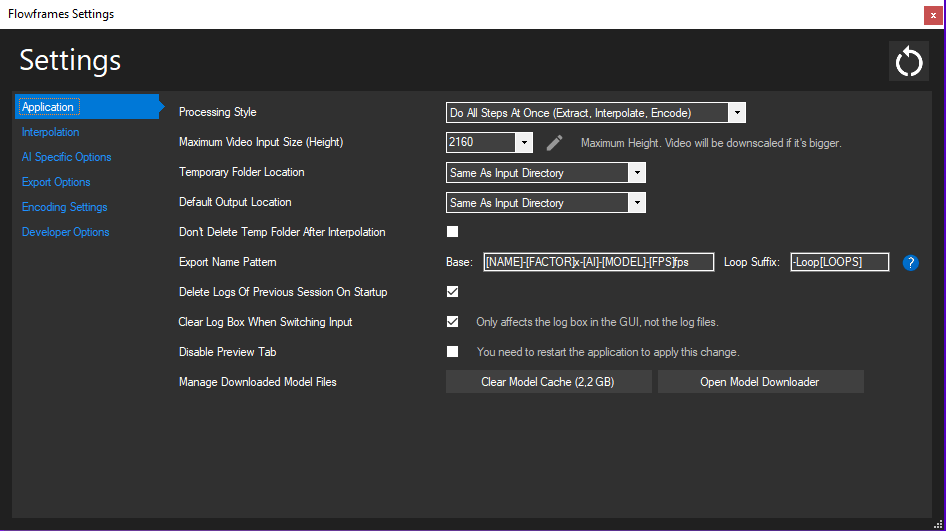Go to the Export Options tab

coord(56,182)
